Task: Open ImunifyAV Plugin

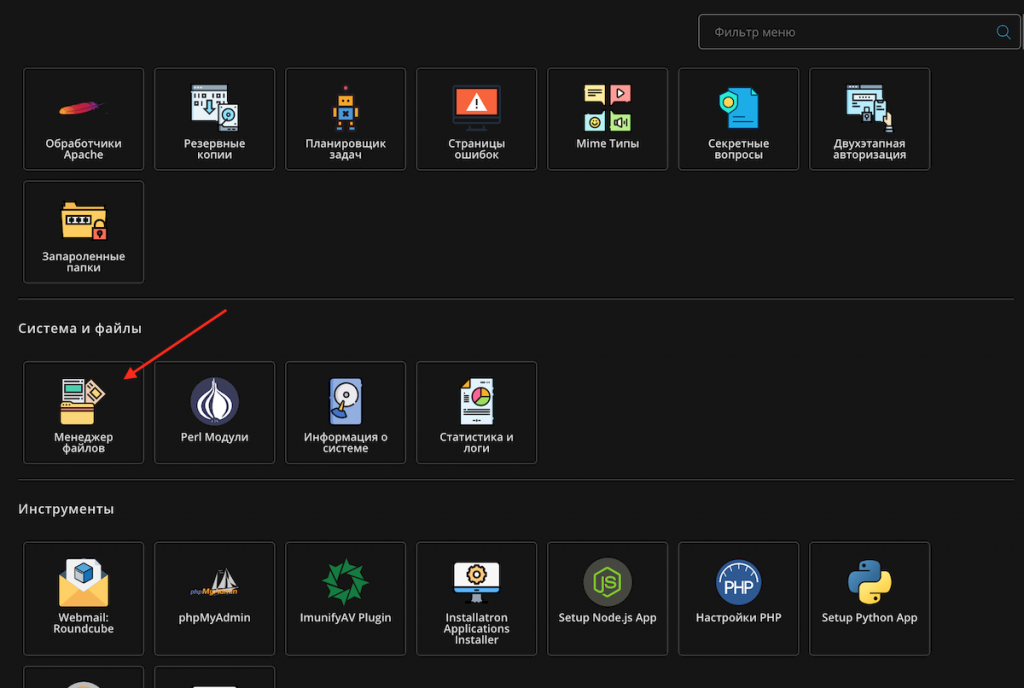Action: (x=345, y=593)
